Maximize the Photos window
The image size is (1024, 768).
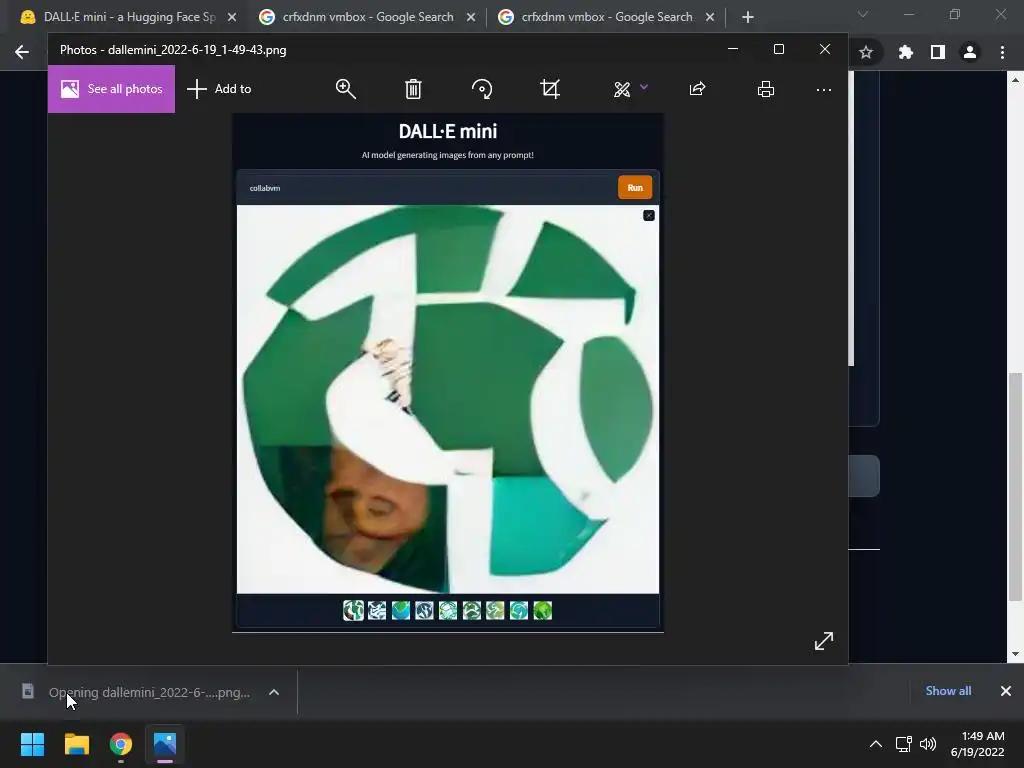[778, 50]
